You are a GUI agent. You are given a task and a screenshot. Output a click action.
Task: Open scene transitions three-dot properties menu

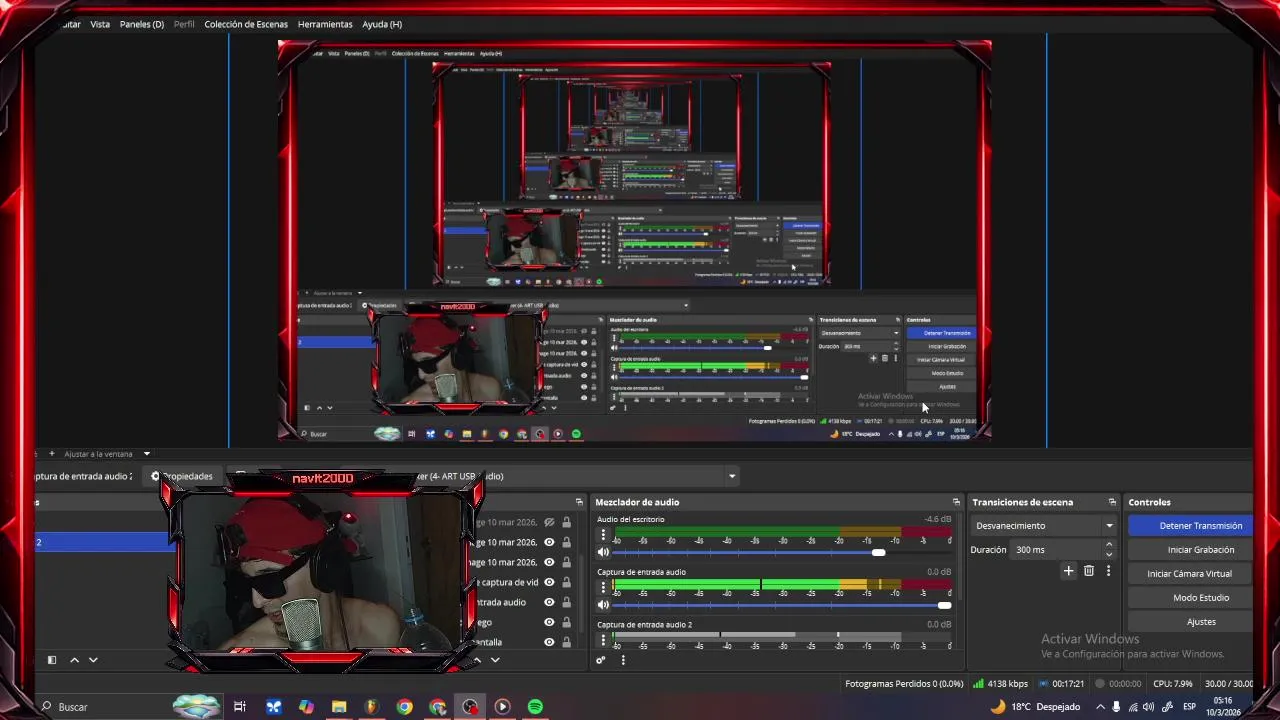point(1108,571)
